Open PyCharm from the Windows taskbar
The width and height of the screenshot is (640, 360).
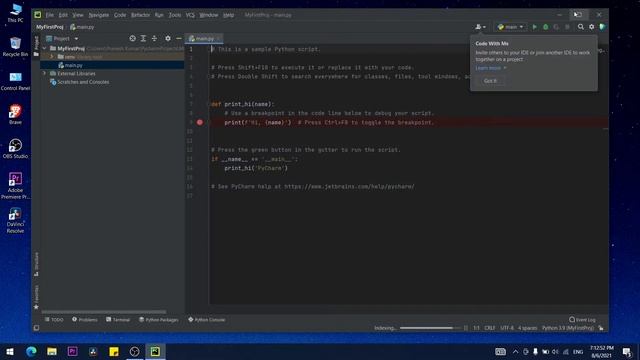point(155,351)
